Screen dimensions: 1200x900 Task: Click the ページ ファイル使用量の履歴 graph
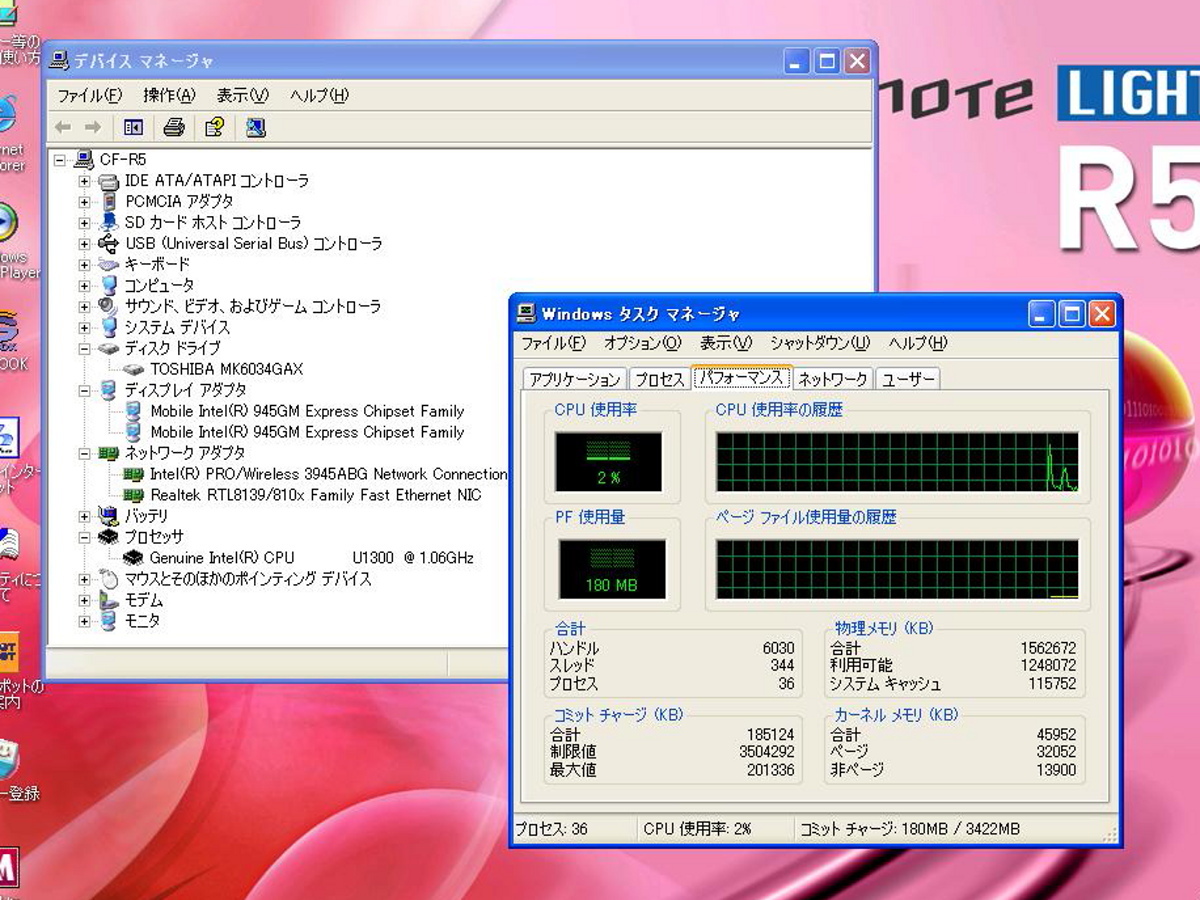click(897, 569)
